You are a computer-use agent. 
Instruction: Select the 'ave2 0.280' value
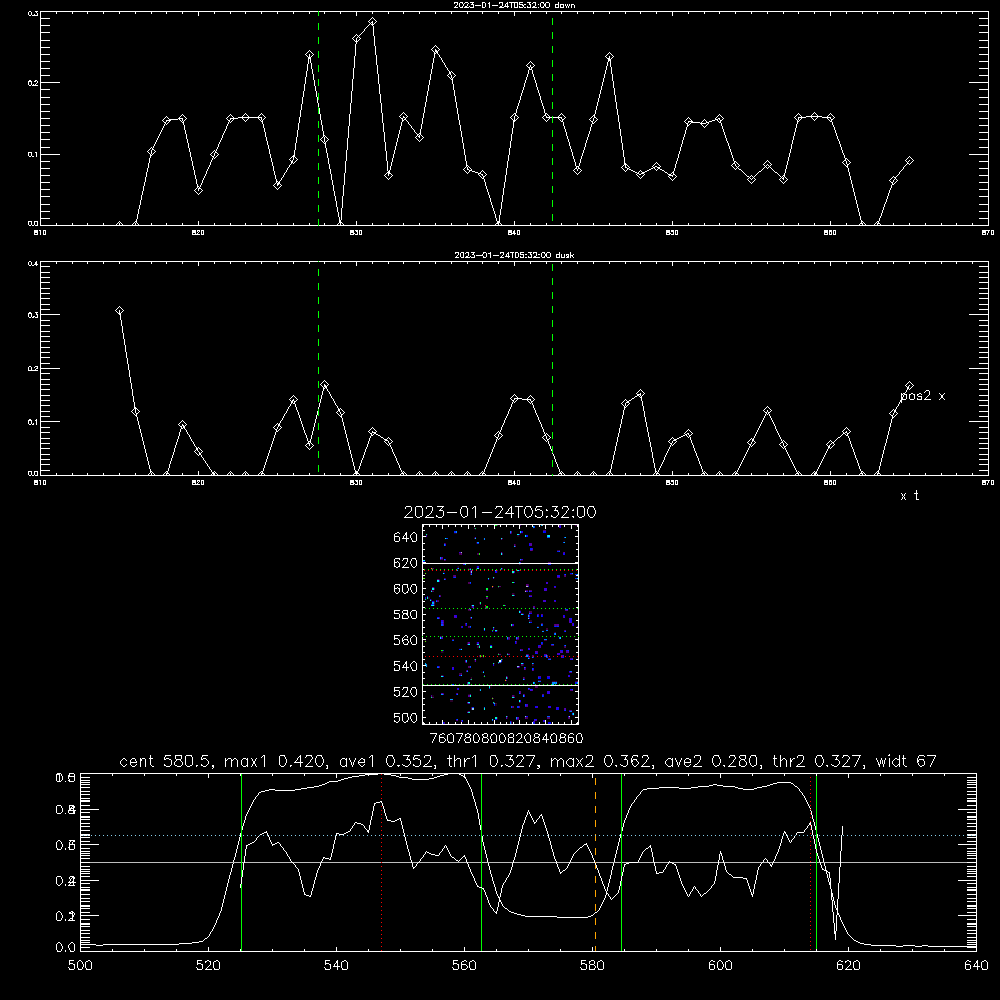(x=711, y=761)
